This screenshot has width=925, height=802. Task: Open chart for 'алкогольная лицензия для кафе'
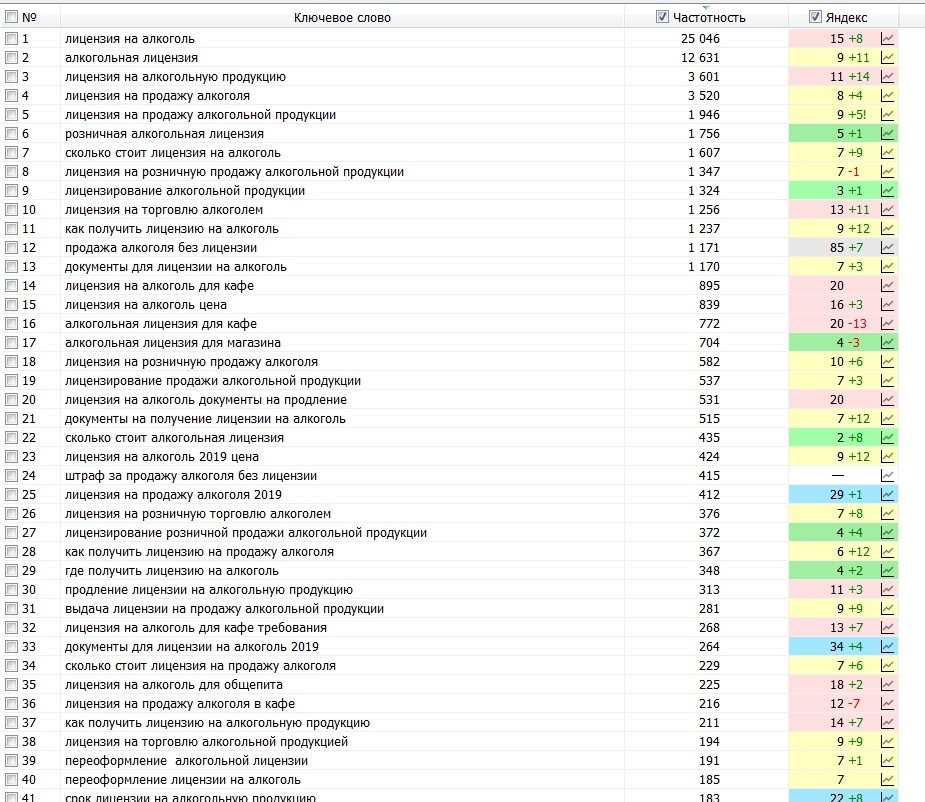click(887, 323)
